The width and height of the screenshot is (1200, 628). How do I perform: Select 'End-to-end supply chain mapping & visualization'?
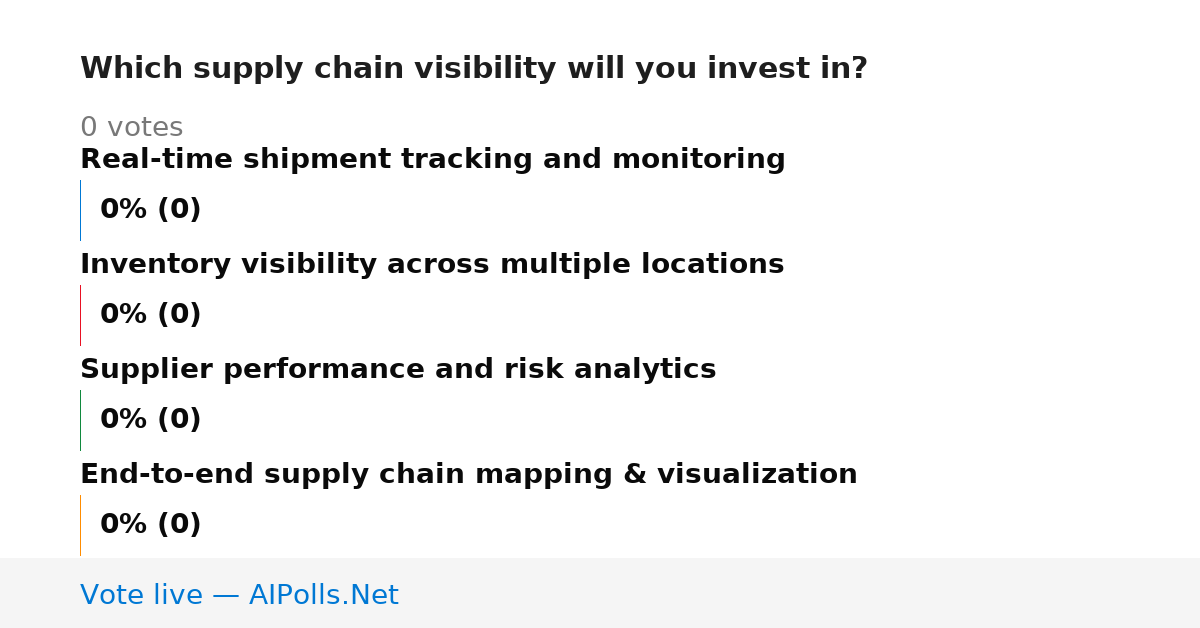click(468, 475)
